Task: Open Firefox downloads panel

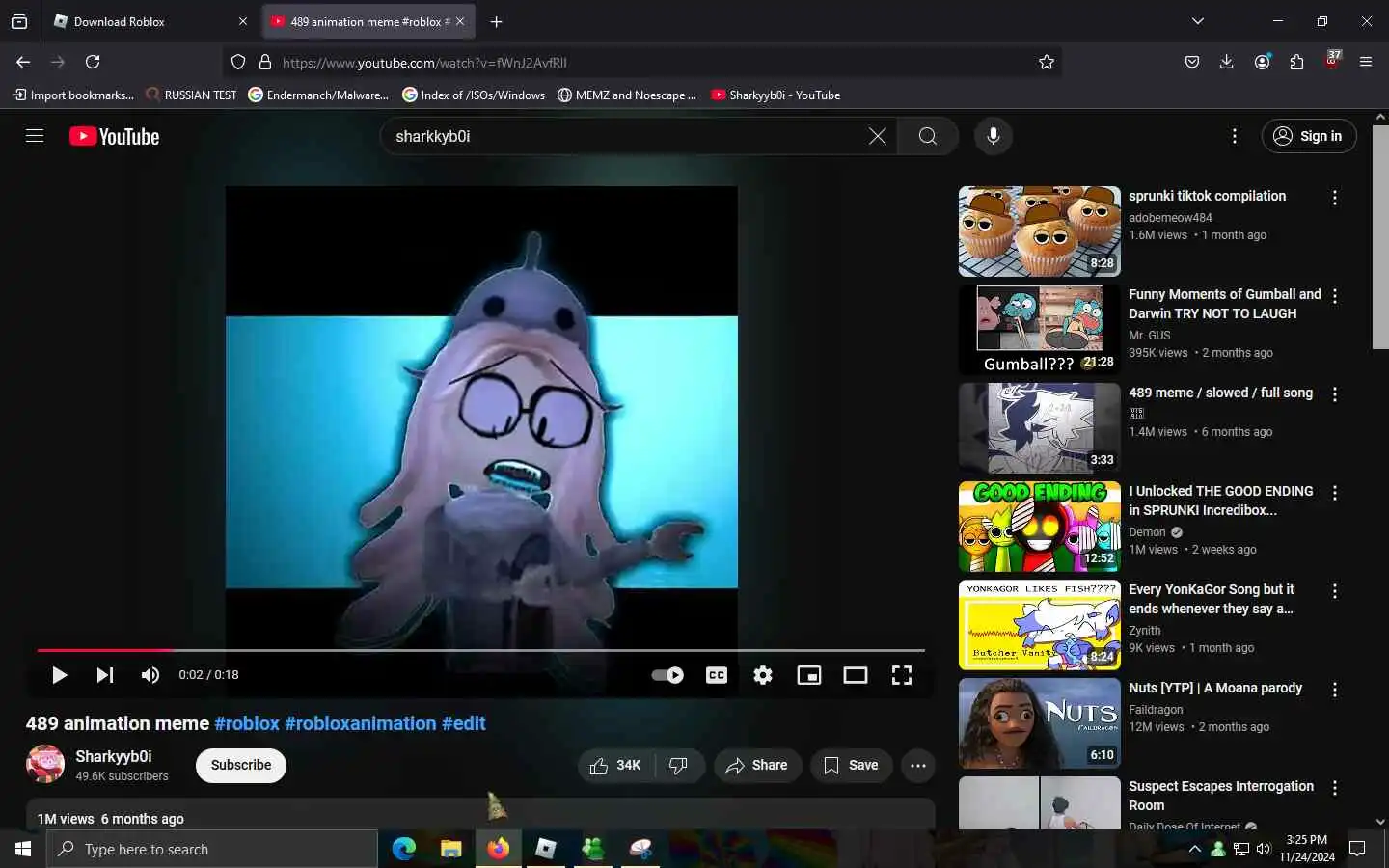Action: tap(1226, 62)
